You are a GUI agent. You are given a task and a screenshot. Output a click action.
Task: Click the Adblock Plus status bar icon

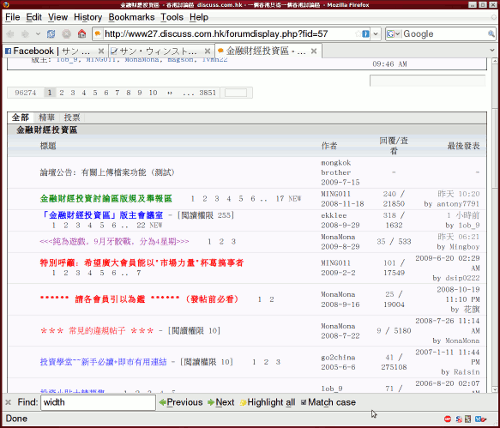448,419
